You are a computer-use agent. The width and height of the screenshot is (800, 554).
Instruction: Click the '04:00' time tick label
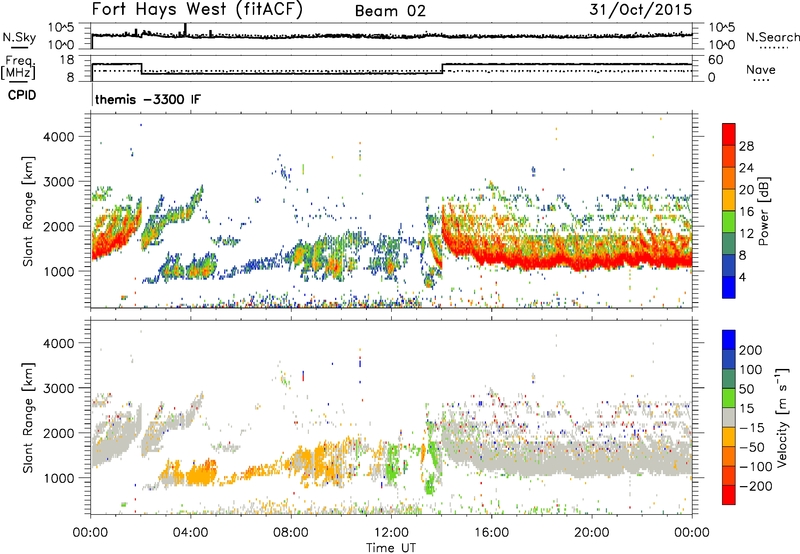191,533
